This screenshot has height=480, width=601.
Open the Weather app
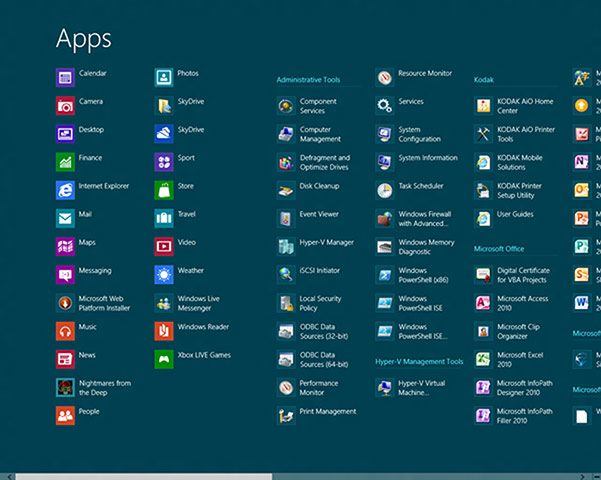tap(163, 274)
